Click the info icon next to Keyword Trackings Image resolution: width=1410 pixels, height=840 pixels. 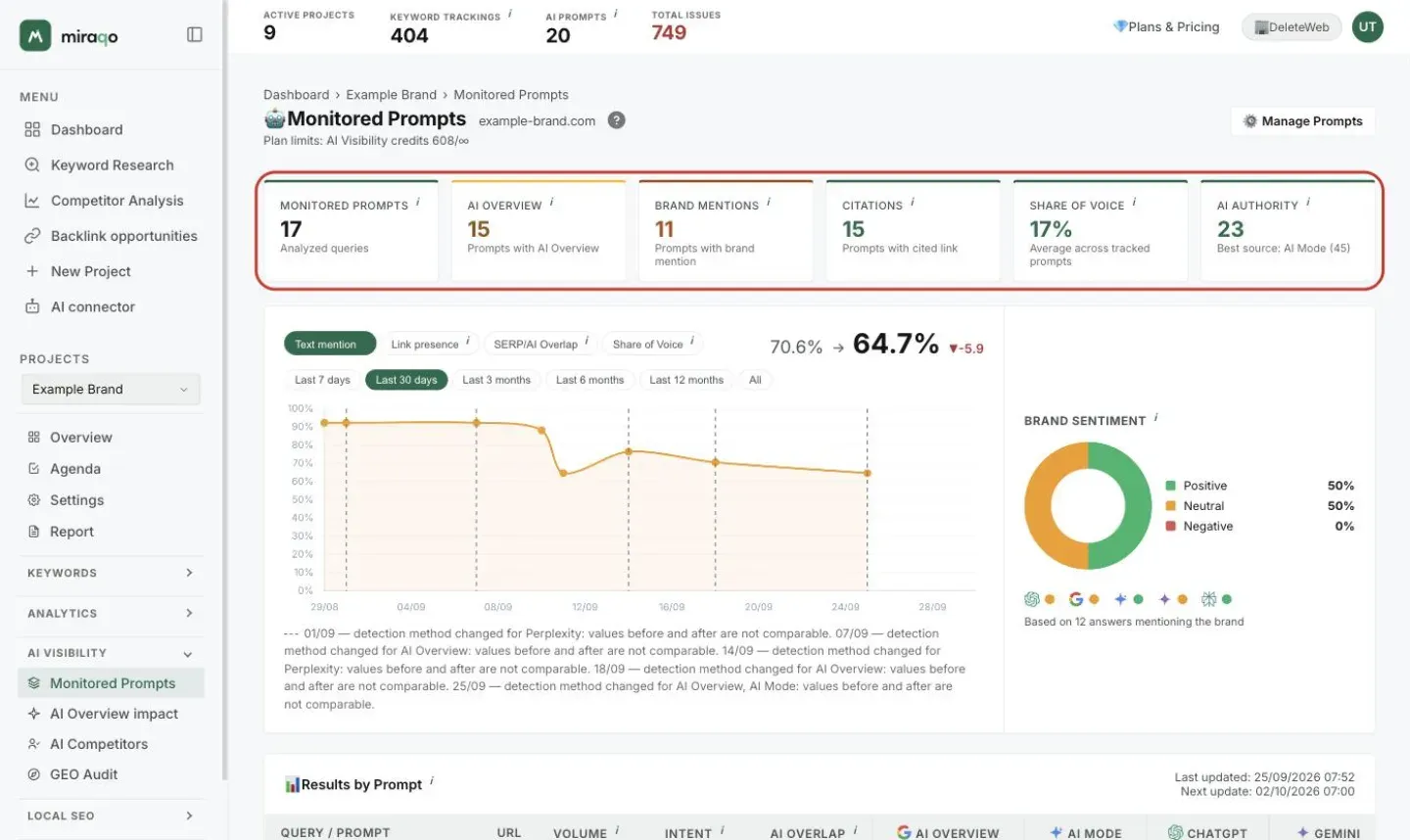click(x=510, y=14)
